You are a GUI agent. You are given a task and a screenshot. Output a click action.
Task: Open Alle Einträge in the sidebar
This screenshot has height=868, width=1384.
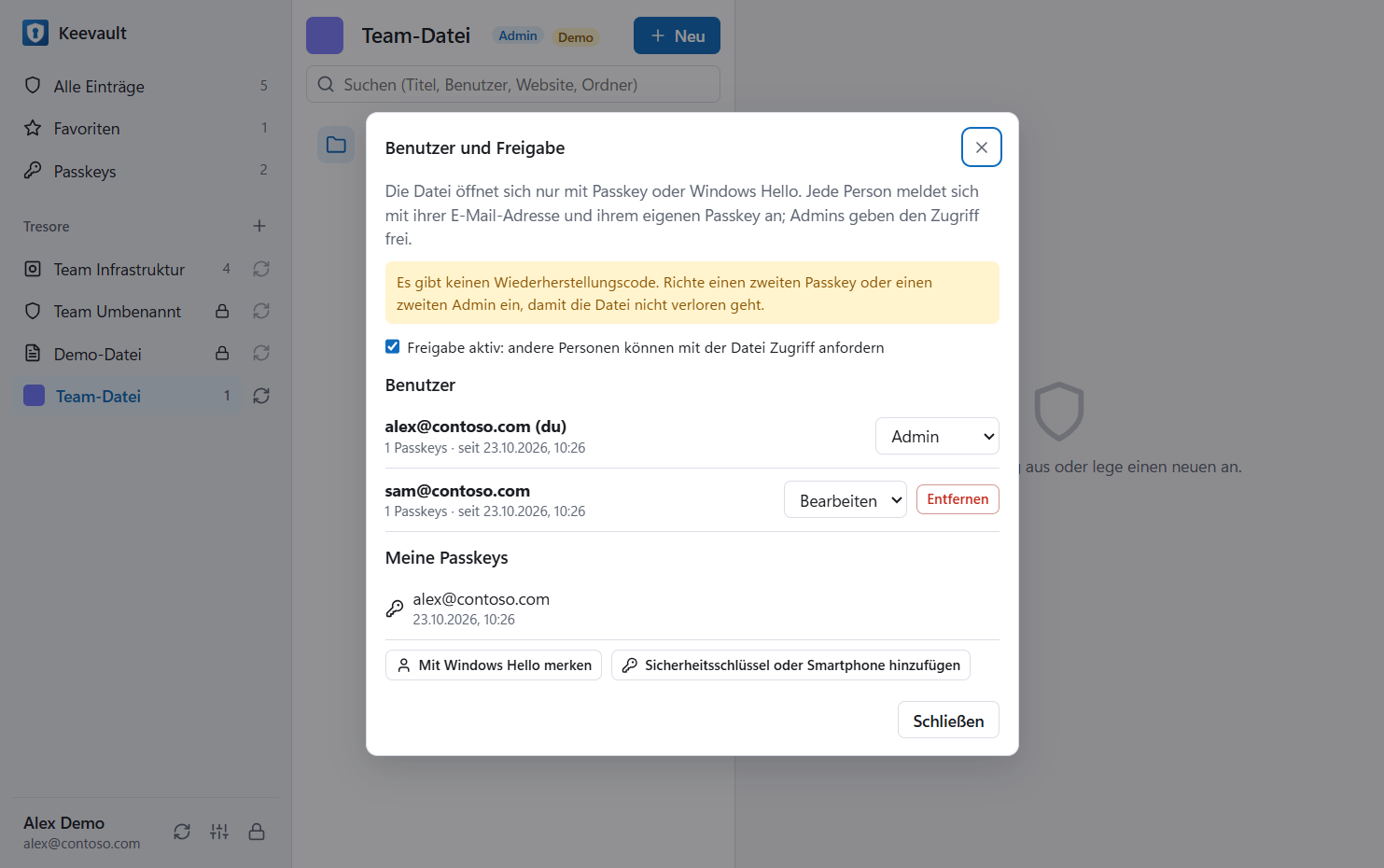[146, 86]
